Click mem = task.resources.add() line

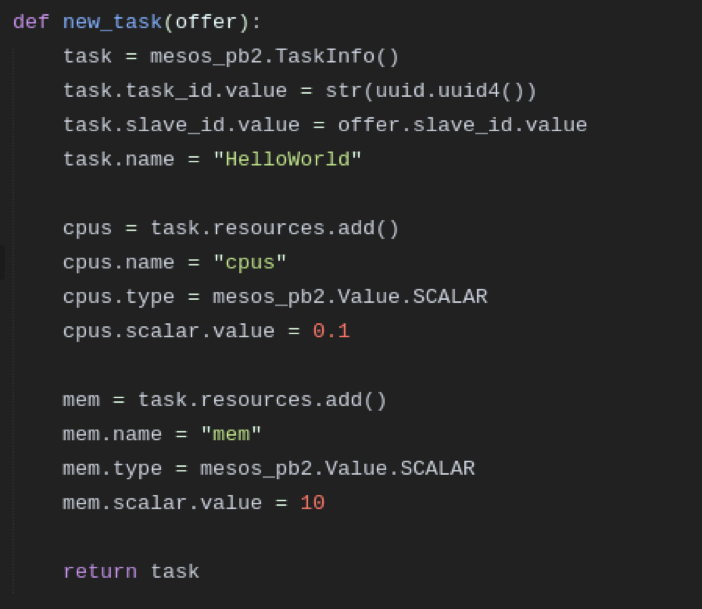[224, 400]
